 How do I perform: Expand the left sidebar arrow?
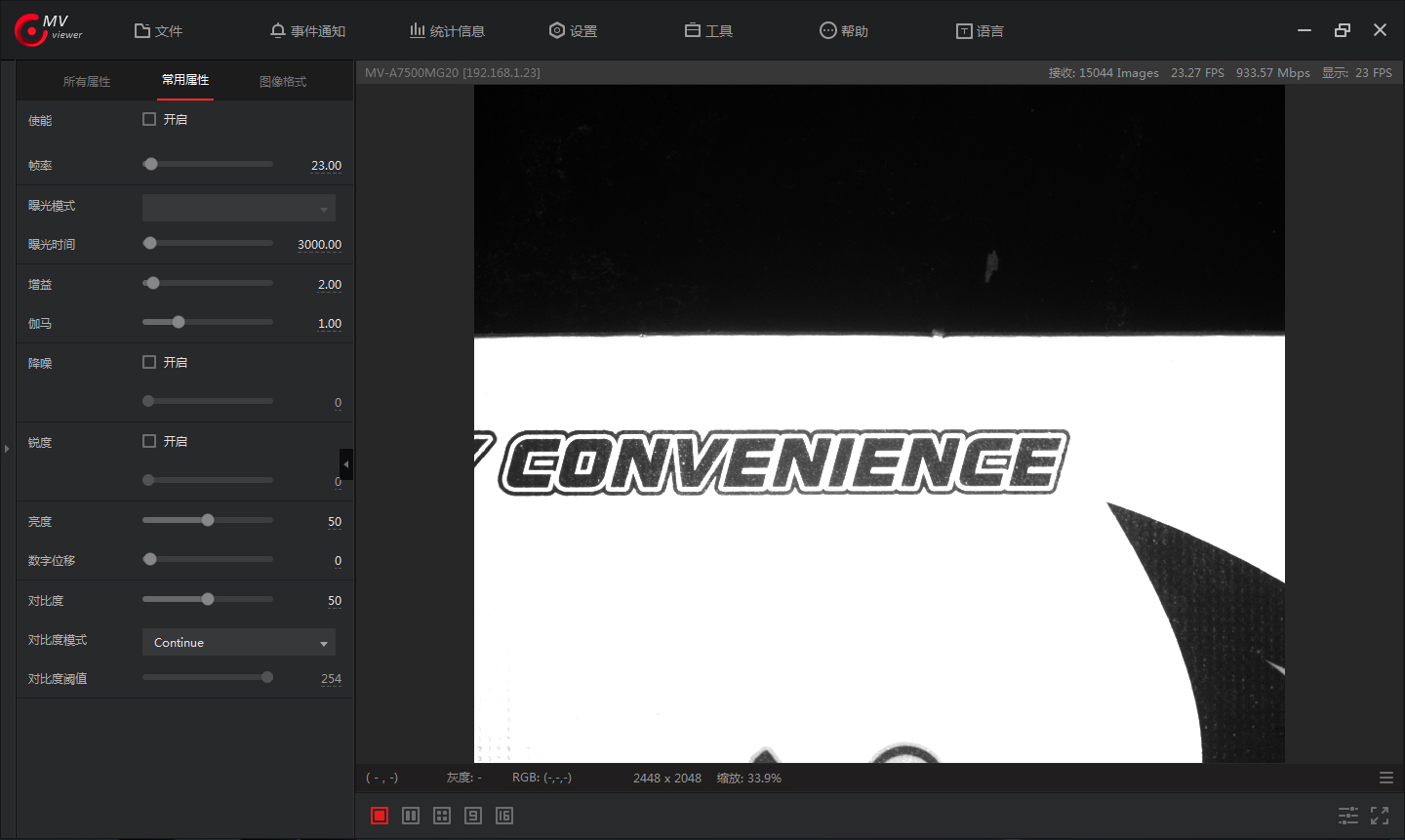coord(7,449)
